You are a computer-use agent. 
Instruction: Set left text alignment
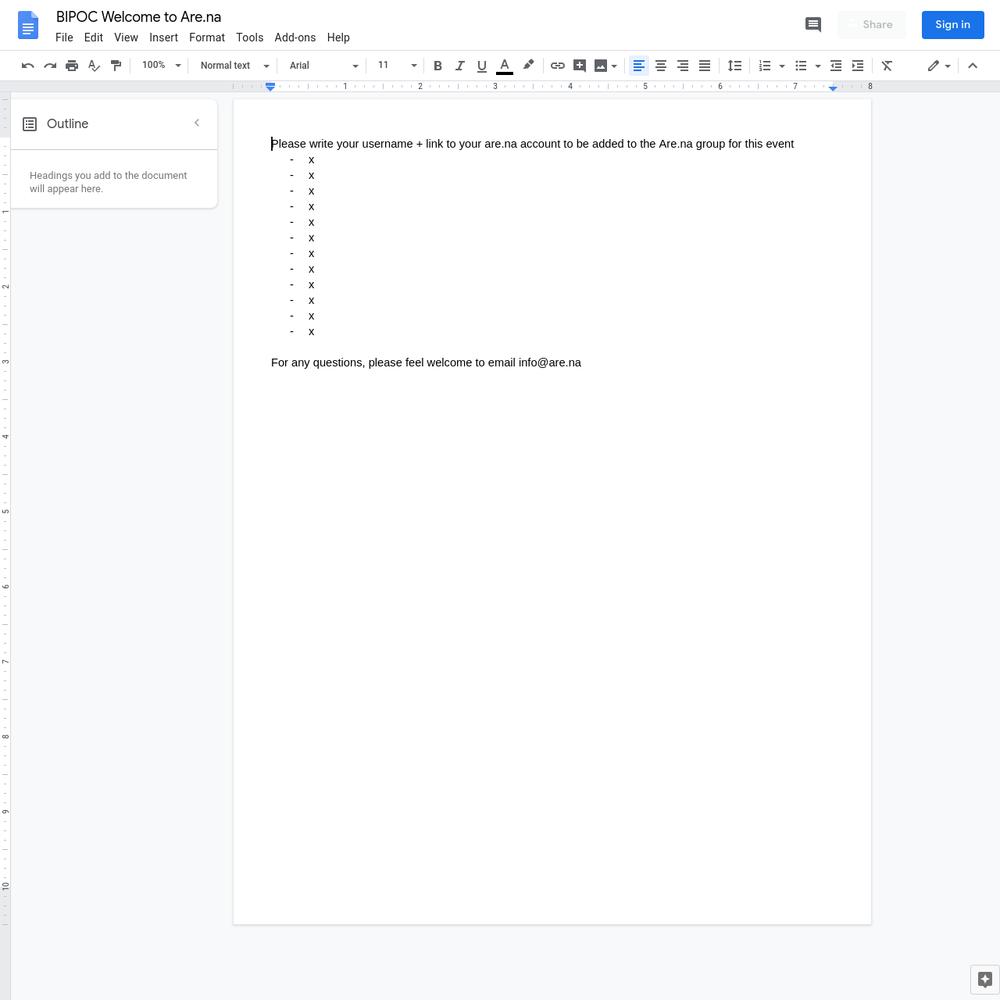638,66
